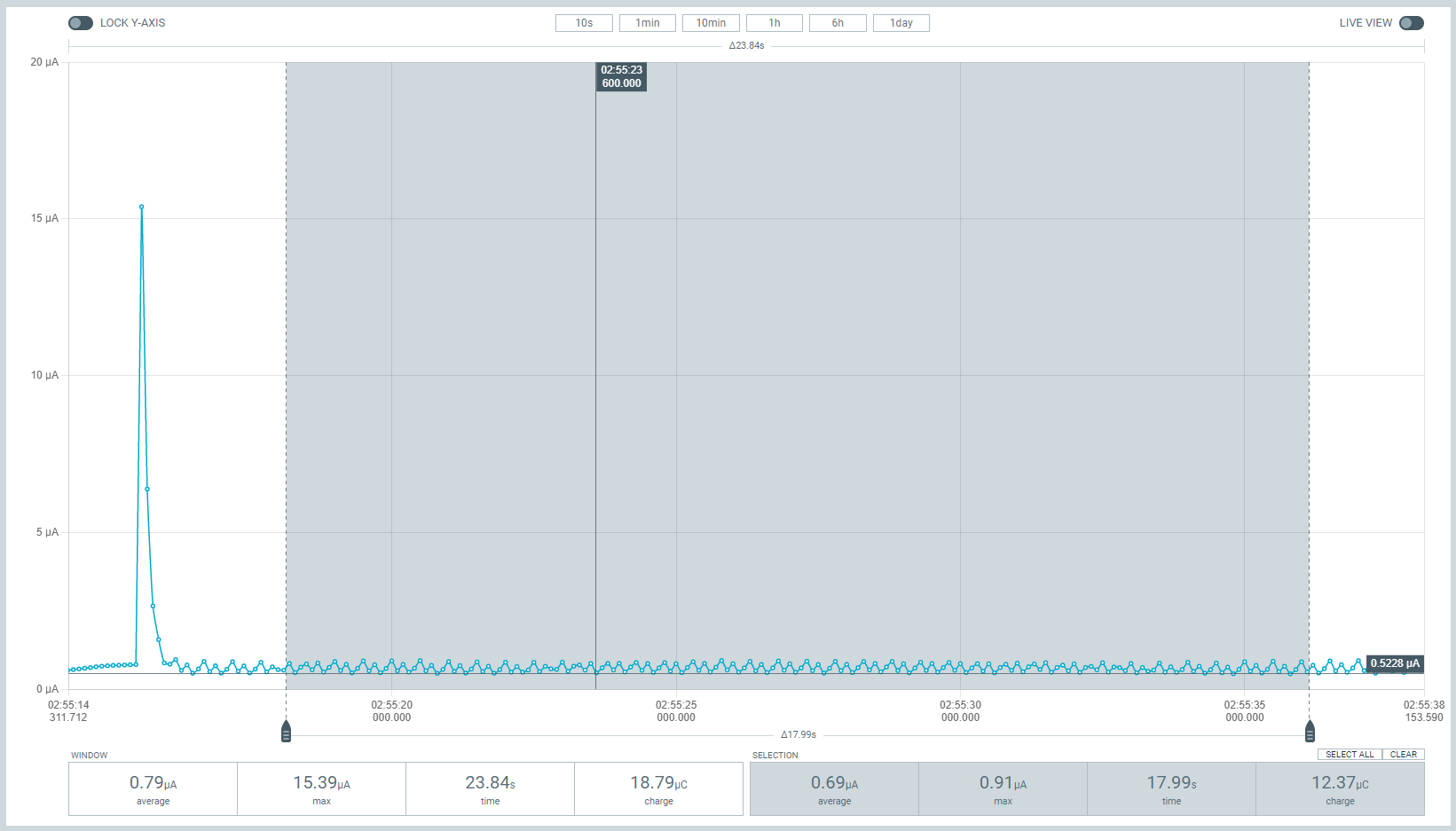Click the right selection handle marker

1310,732
